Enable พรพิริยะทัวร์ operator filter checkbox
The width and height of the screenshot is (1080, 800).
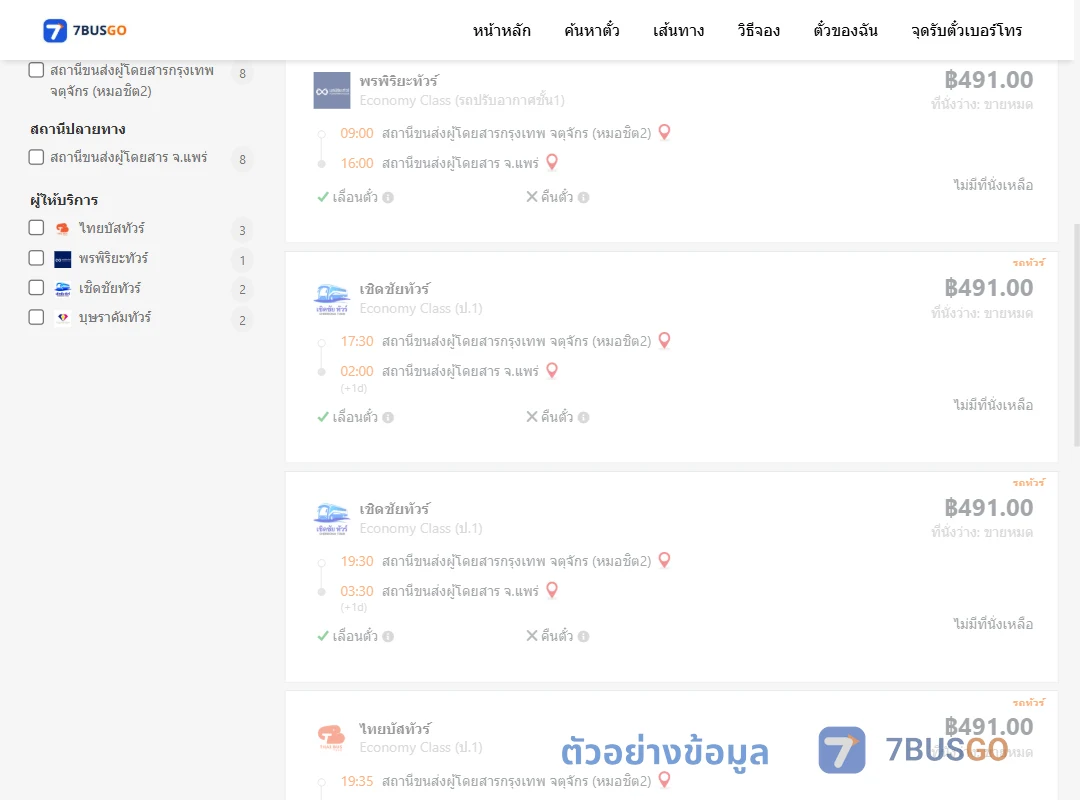[x=37, y=258]
